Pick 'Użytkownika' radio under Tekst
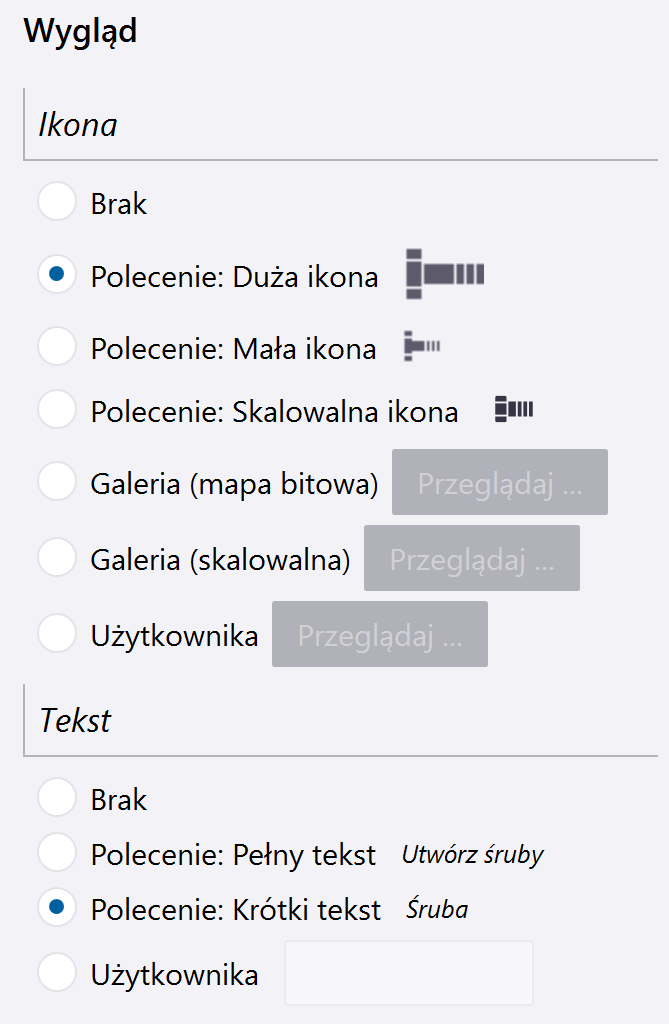 [x=57, y=973]
